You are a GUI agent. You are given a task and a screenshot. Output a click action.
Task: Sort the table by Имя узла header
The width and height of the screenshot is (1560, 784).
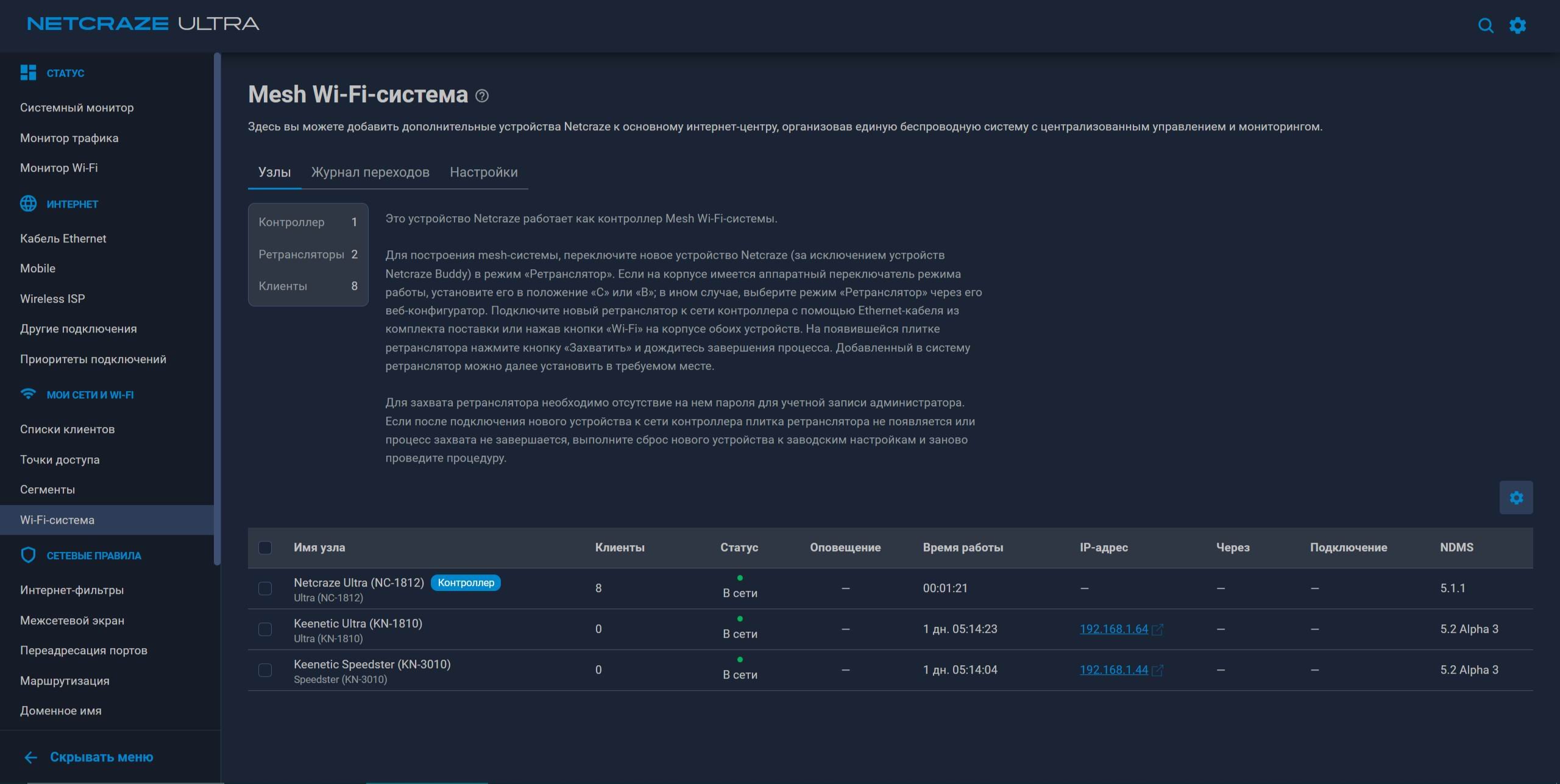[319, 548]
